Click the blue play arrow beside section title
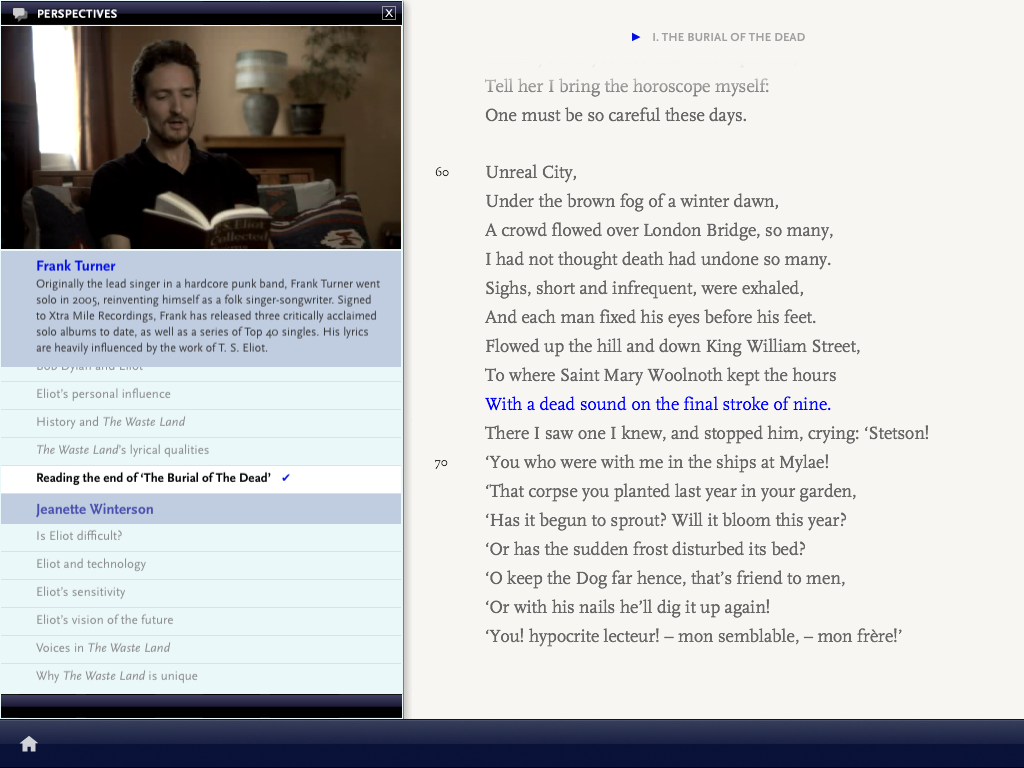 (x=636, y=37)
